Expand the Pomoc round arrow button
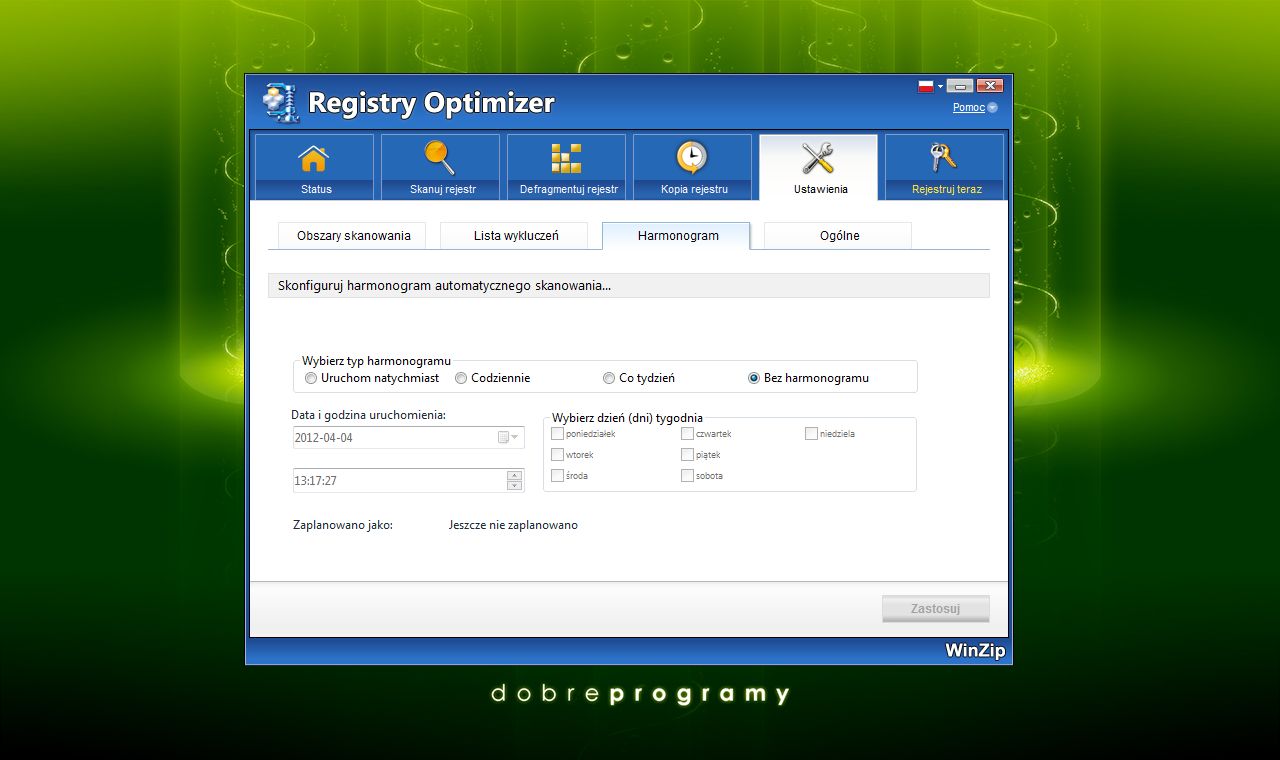 992,107
